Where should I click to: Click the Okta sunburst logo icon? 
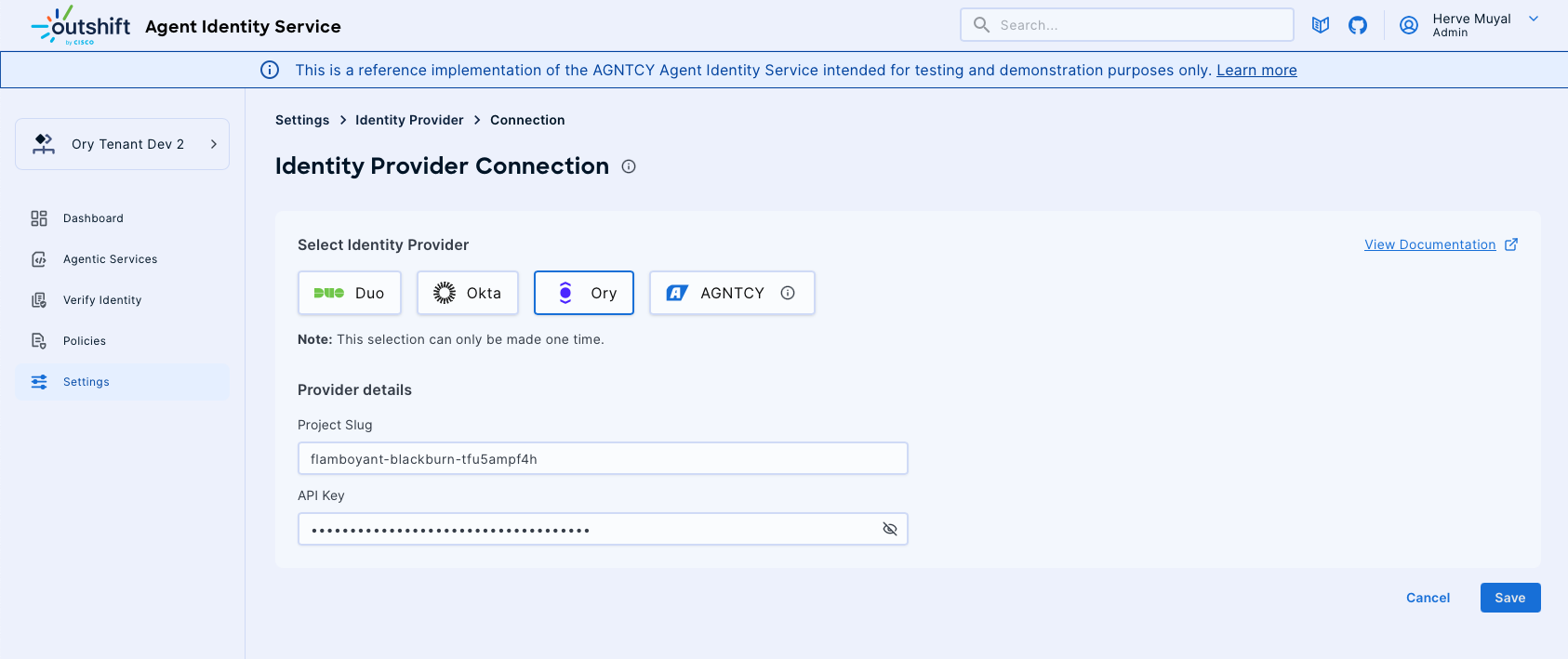(x=445, y=293)
